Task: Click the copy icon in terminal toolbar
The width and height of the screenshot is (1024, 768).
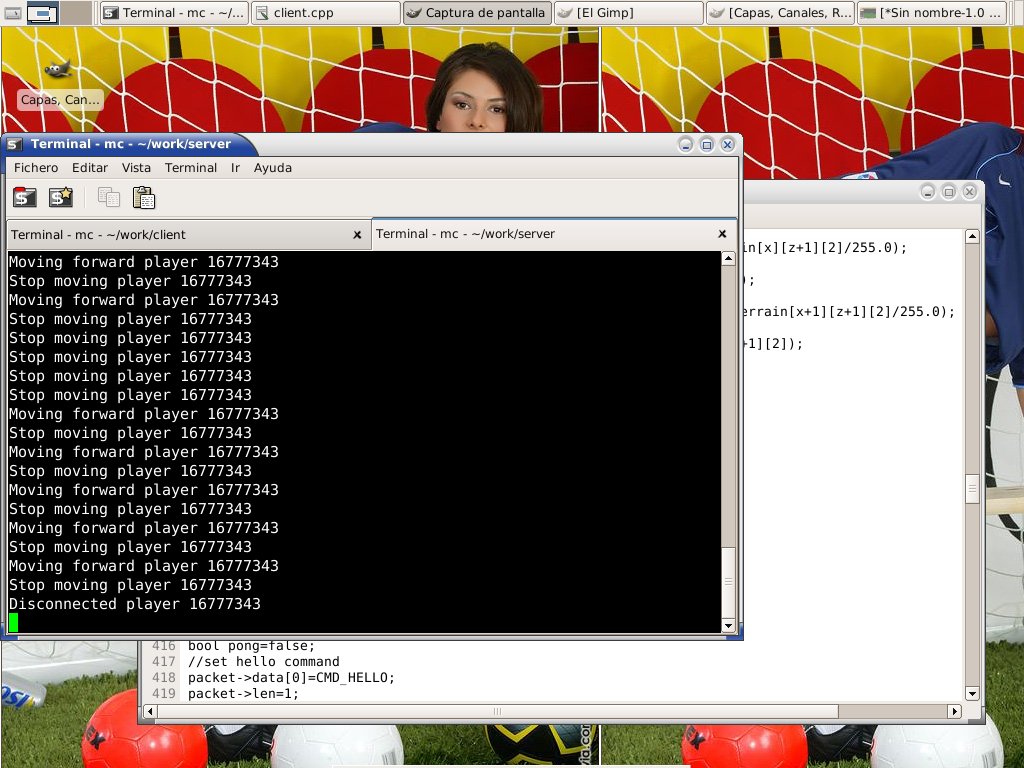Action: pyautogui.click(x=108, y=197)
